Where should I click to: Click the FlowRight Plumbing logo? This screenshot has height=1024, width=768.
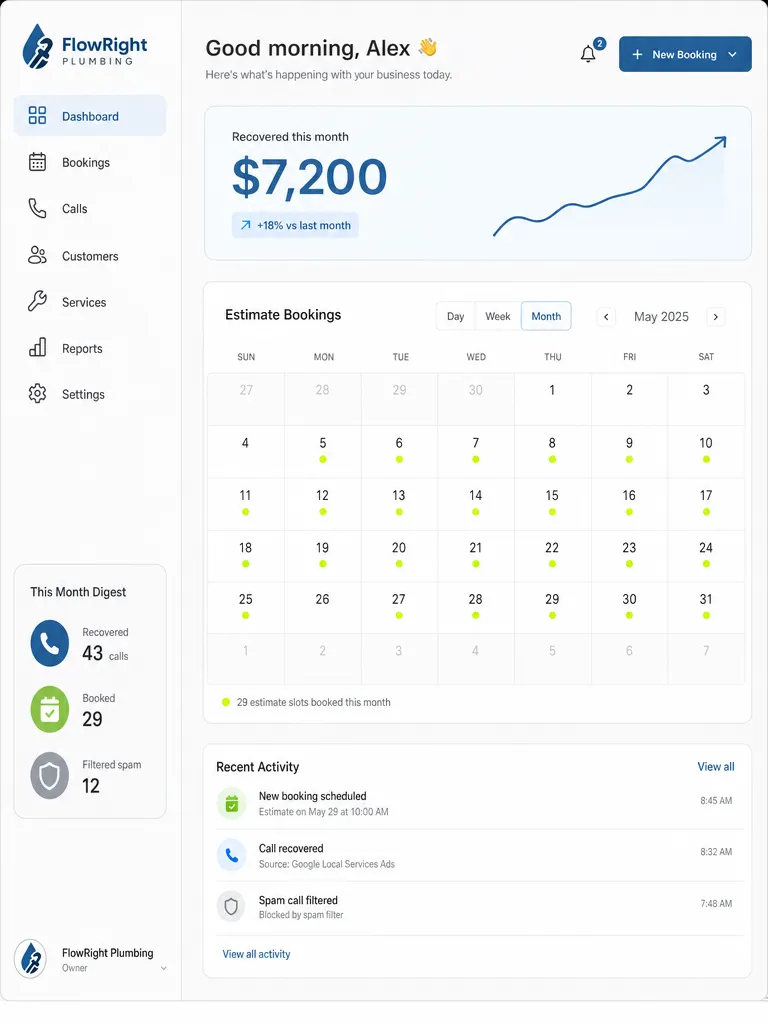[84, 46]
